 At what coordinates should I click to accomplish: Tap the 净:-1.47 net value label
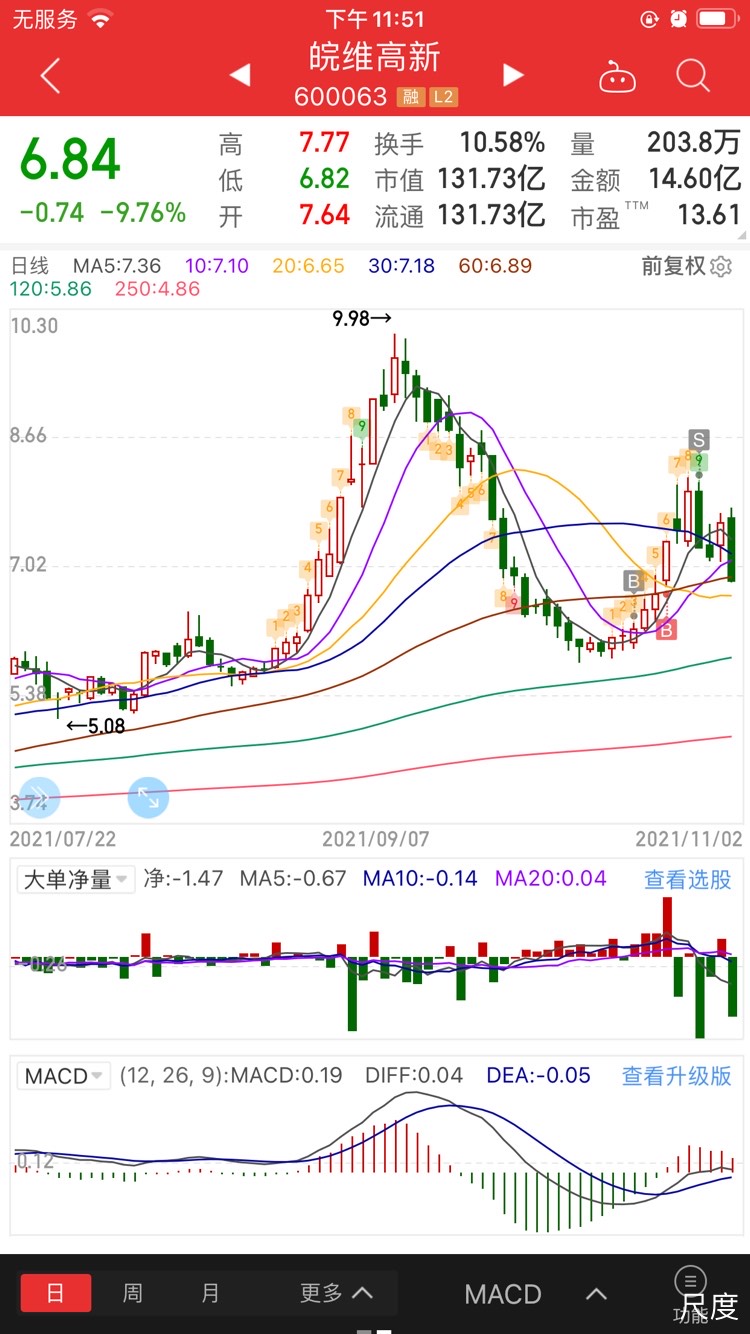point(184,879)
